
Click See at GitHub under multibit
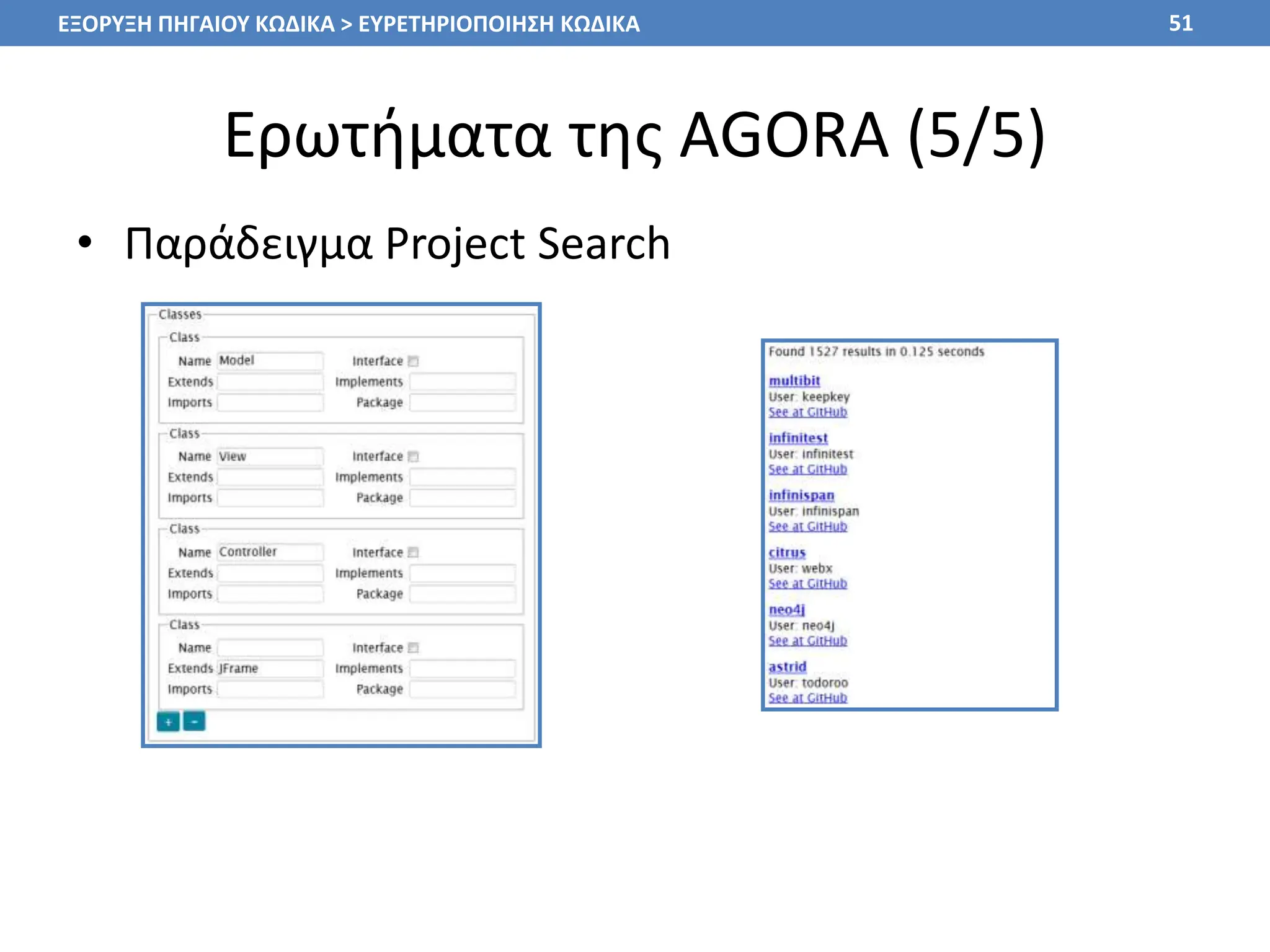(x=807, y=412)
